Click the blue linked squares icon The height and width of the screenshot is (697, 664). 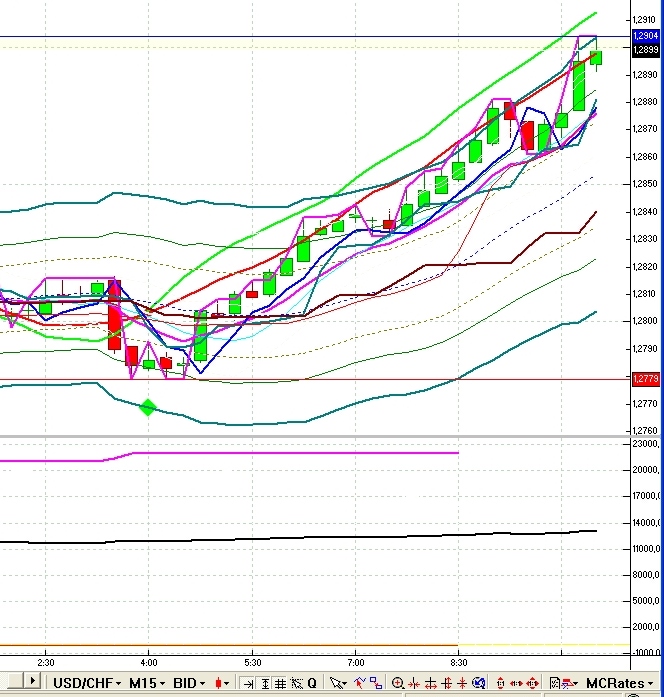pyautogui.click(x=376, y=682)
